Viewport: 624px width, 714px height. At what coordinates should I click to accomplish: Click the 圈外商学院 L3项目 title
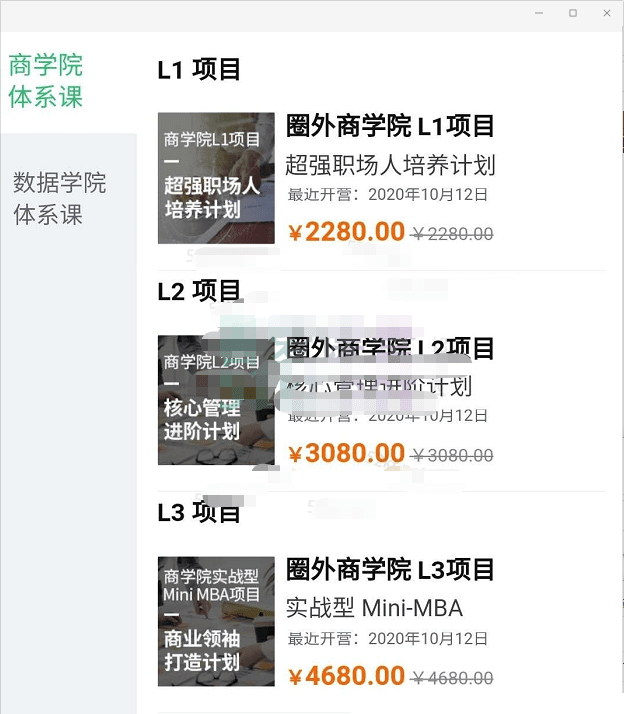point(390,570)
